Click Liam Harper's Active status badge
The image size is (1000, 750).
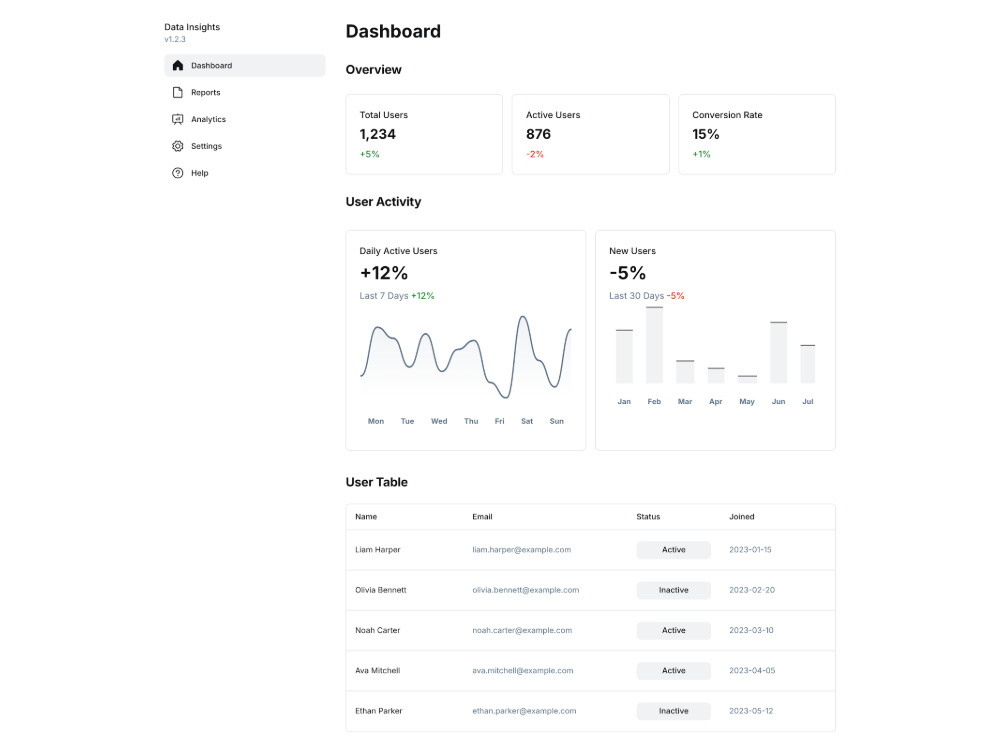tap(673, 550)
